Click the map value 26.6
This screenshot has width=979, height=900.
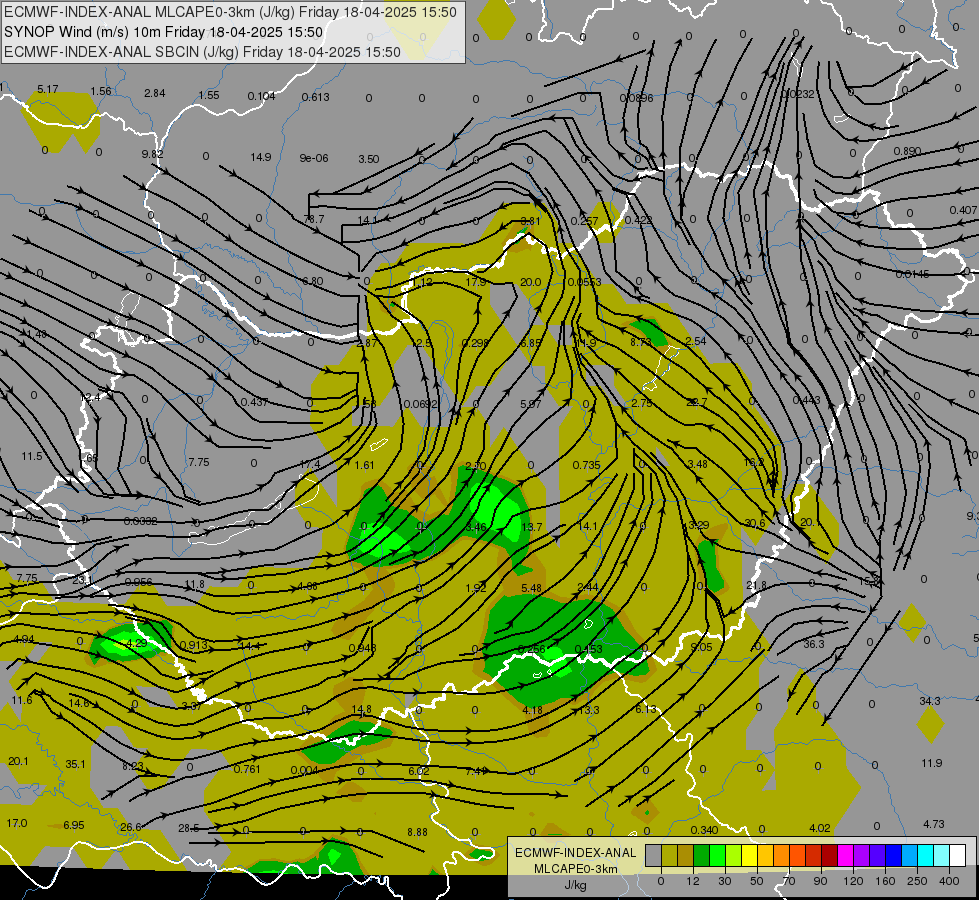130,827
